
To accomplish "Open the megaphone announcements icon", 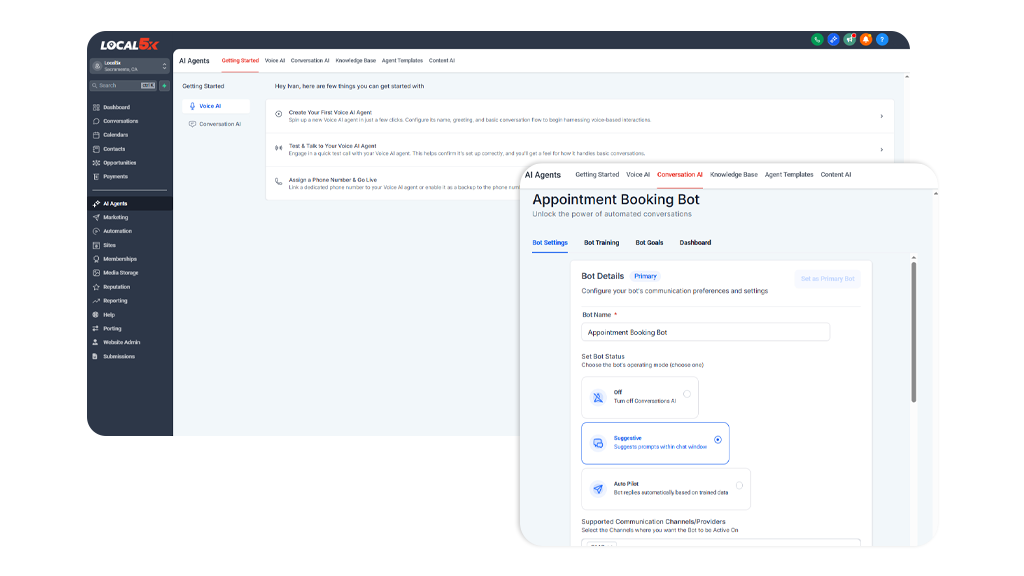I will click(x=850, y=40).
